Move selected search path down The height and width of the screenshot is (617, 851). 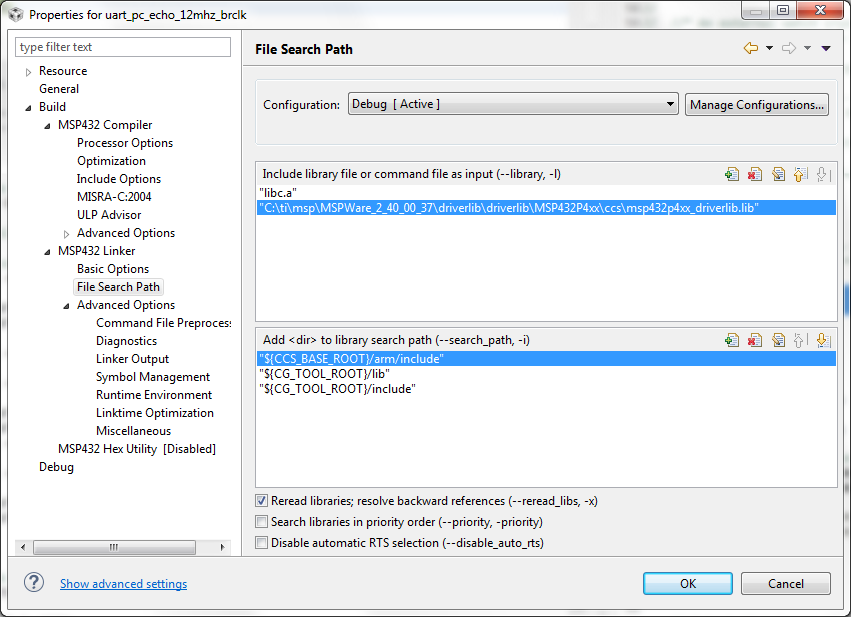(x=823, y=340)
